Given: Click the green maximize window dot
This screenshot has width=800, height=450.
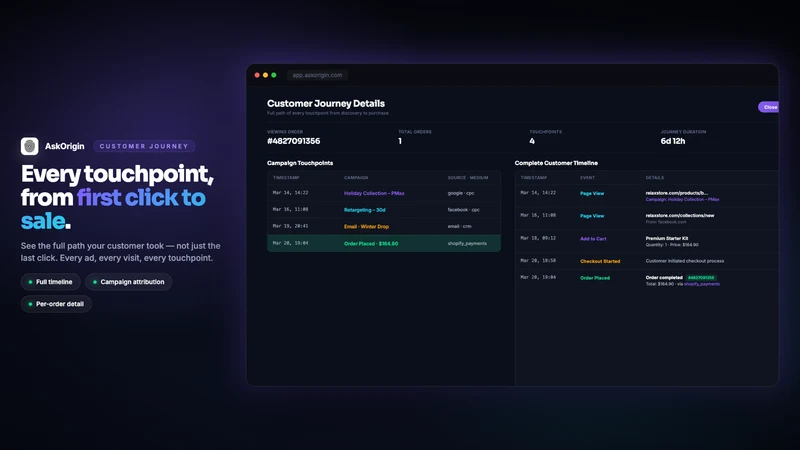Looking at the screenshot, I should tap(274, 75).
